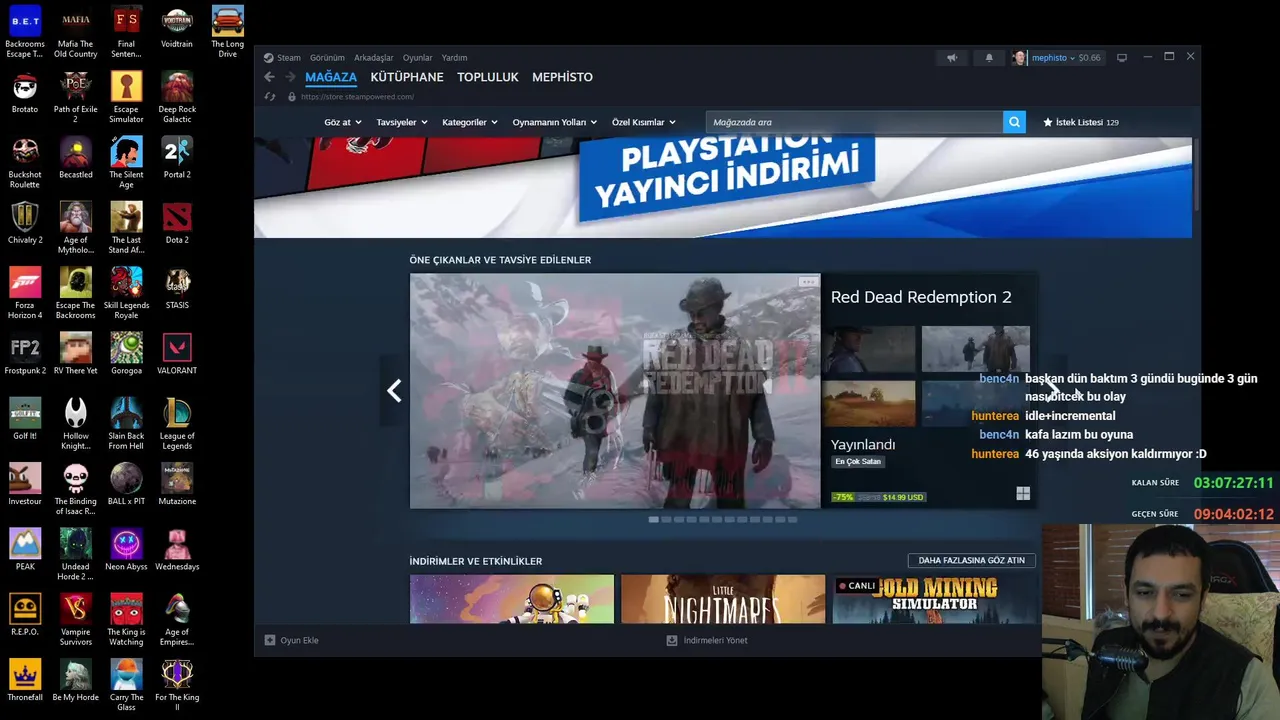Viewport: 1280px width, 720px height.
Task: Open the Yardım menu
Action: 454,58
